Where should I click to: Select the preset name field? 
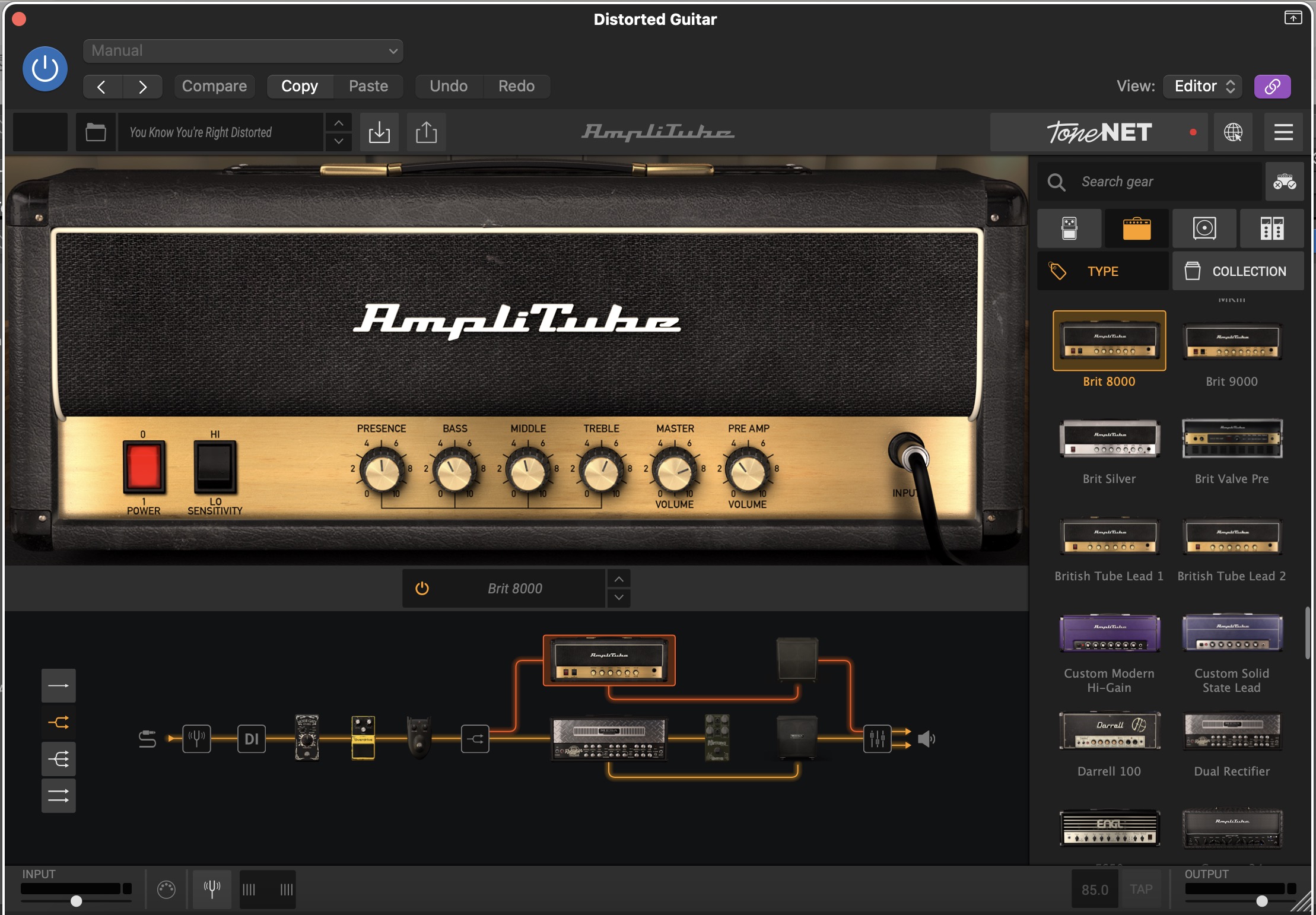(x=221, y=132)
